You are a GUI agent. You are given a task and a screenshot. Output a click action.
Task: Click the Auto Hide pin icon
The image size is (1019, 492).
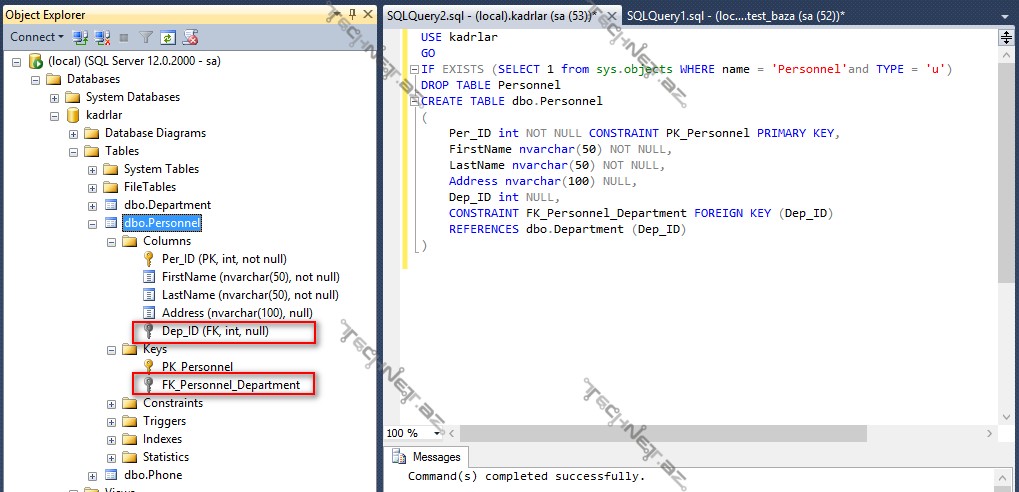351,14
